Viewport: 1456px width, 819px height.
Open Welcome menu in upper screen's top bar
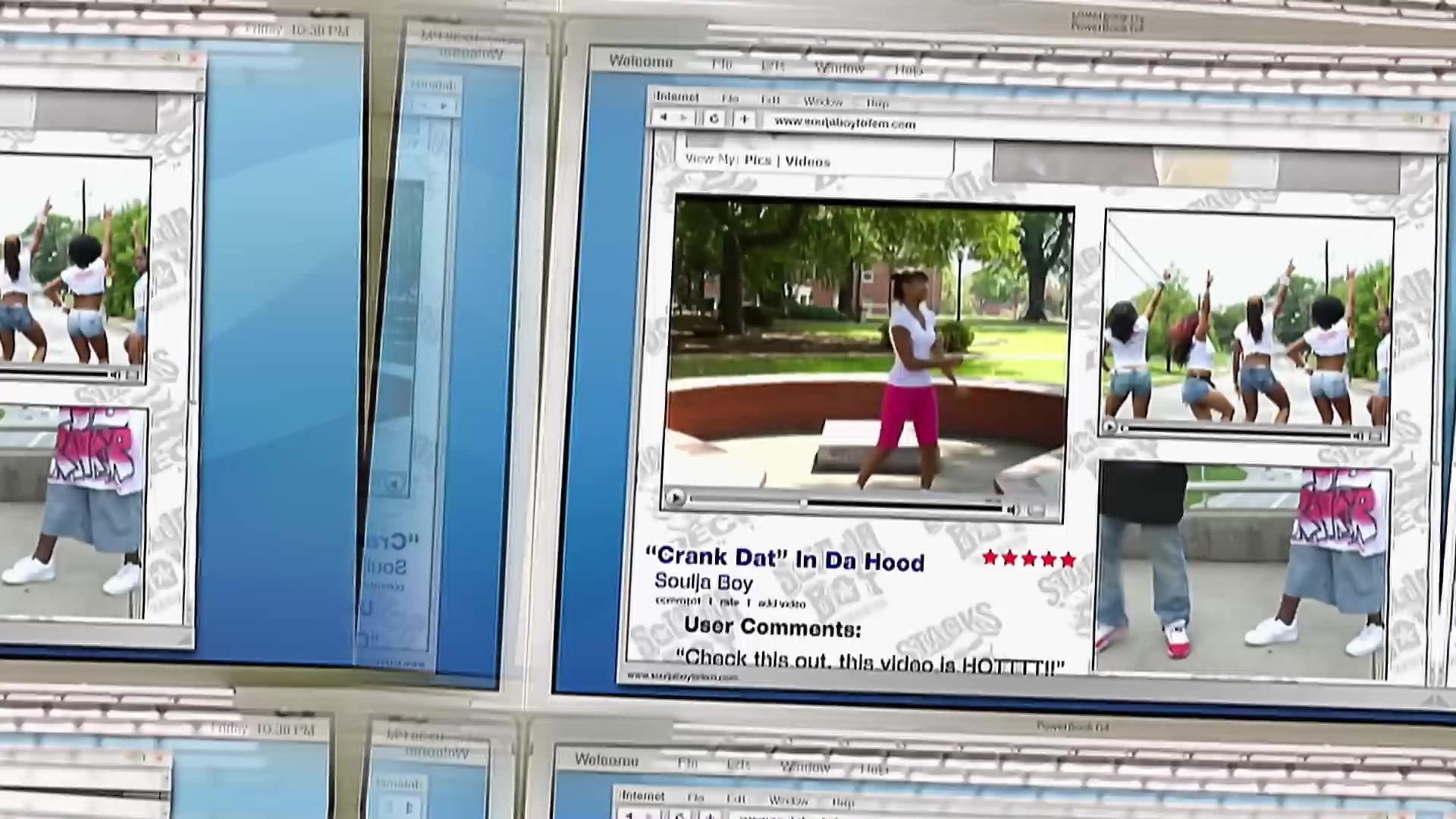pyautogui.click(x=641, y=61)
